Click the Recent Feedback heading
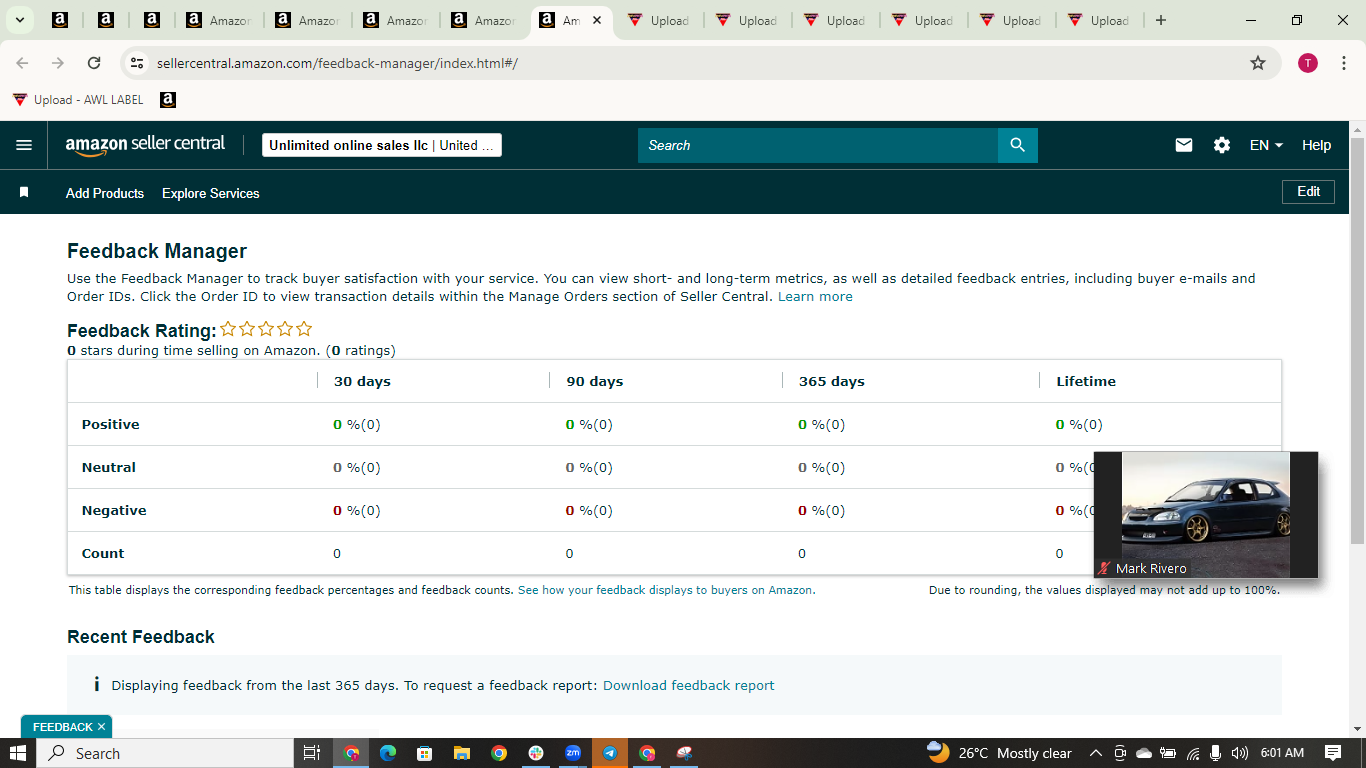1366x768 pixels. point(141,637)
